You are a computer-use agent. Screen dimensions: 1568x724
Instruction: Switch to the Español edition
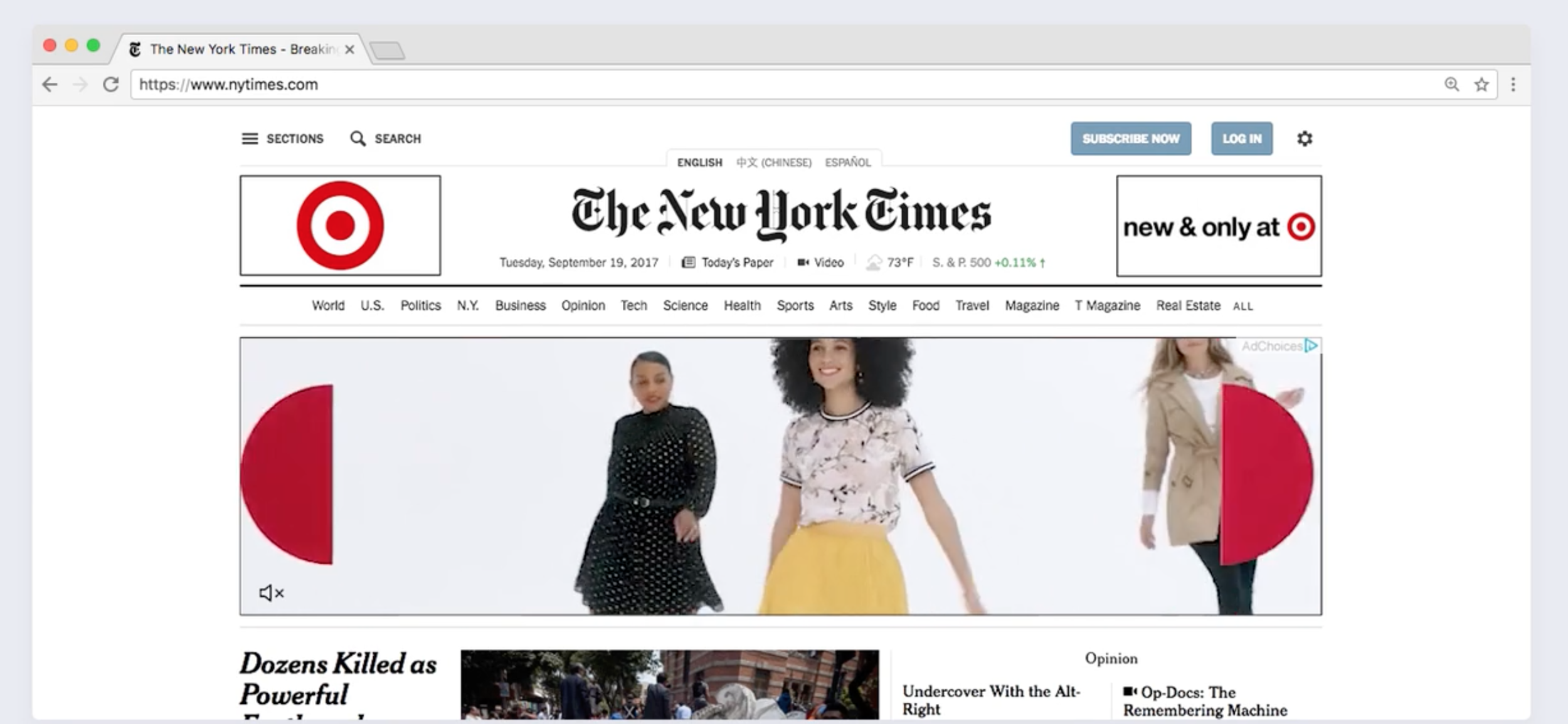[x=848, y=163]
